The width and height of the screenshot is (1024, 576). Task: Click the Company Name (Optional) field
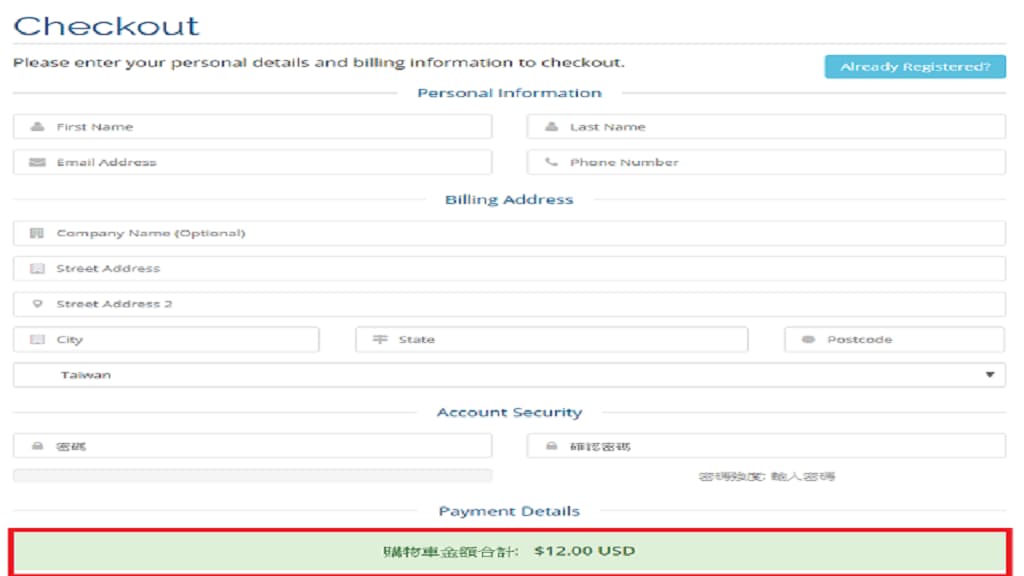pyautogui.click(x=520, y=233)
